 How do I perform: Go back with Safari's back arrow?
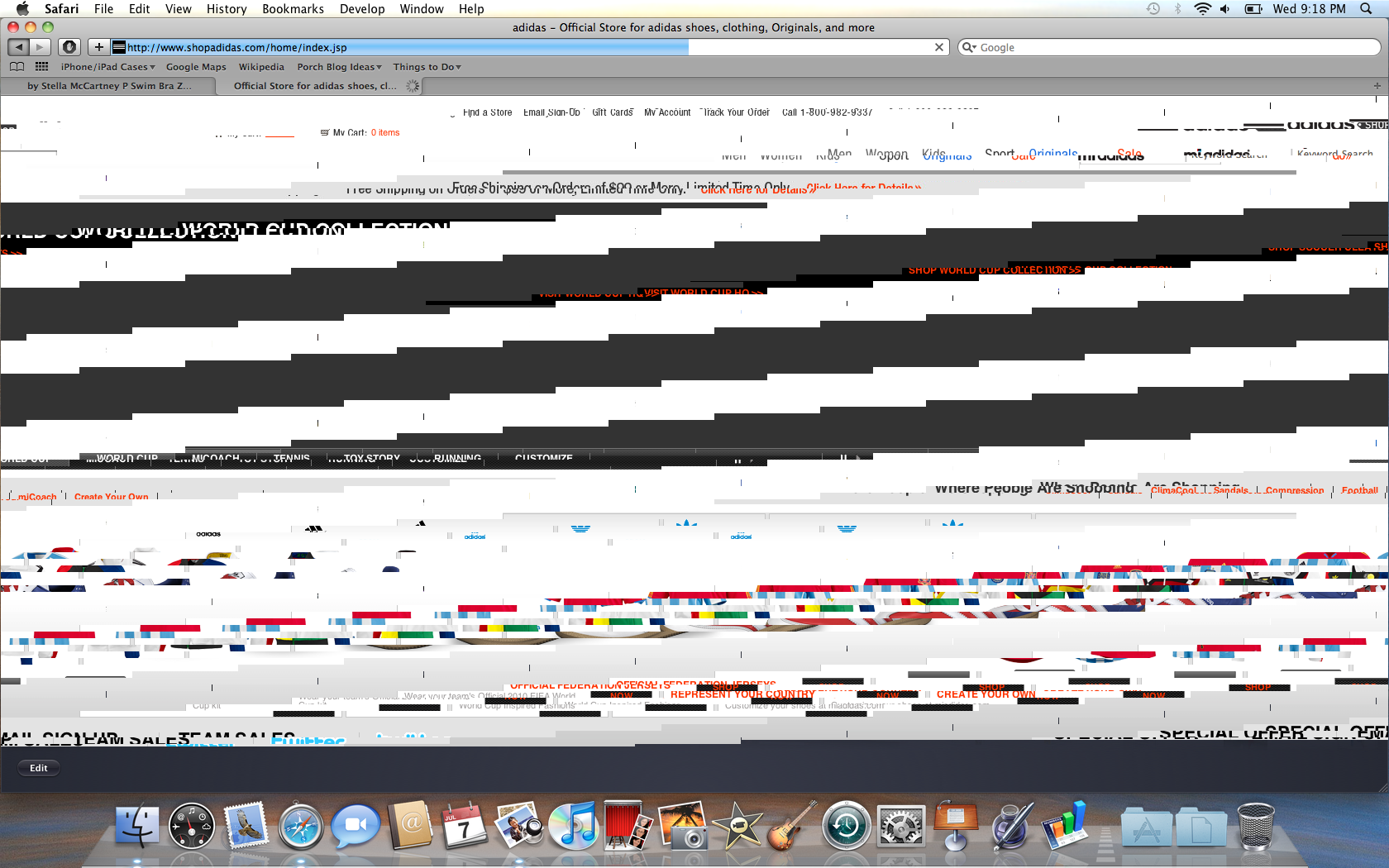click(19, 47)
